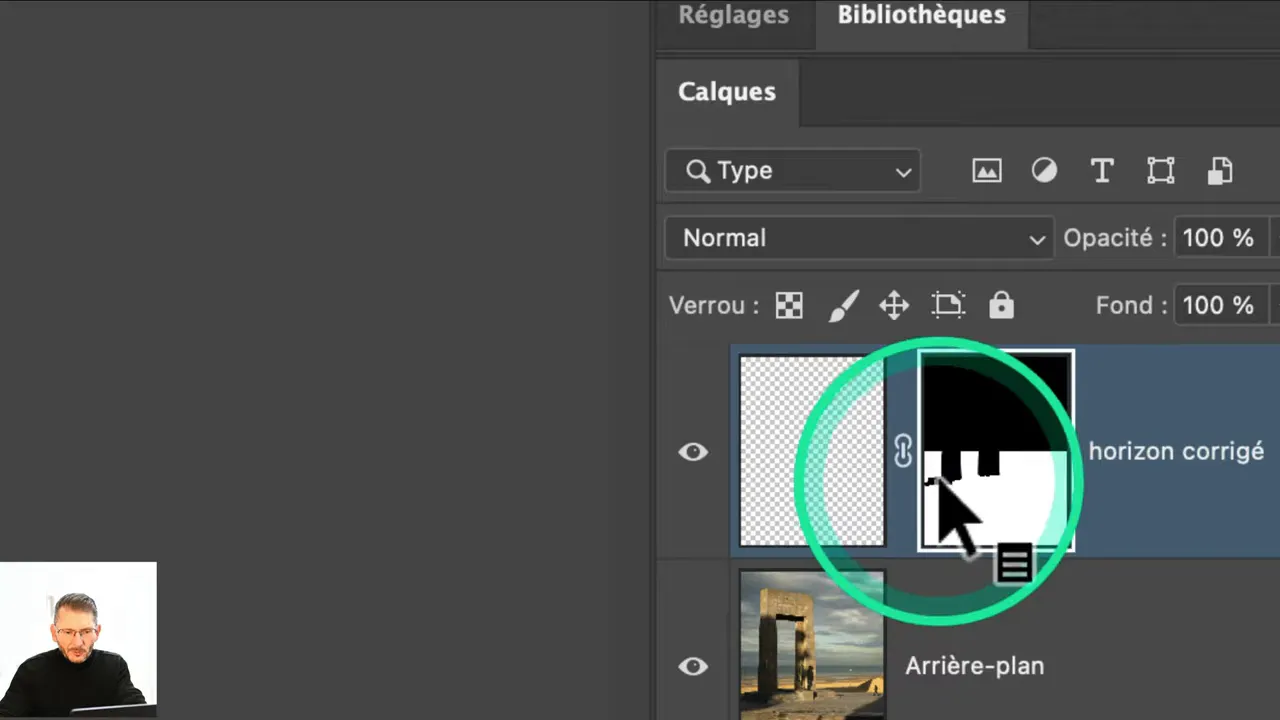Click the Opacité value field
Image resolution: width=1280 pixels, height=720 pixels.
1218,238
